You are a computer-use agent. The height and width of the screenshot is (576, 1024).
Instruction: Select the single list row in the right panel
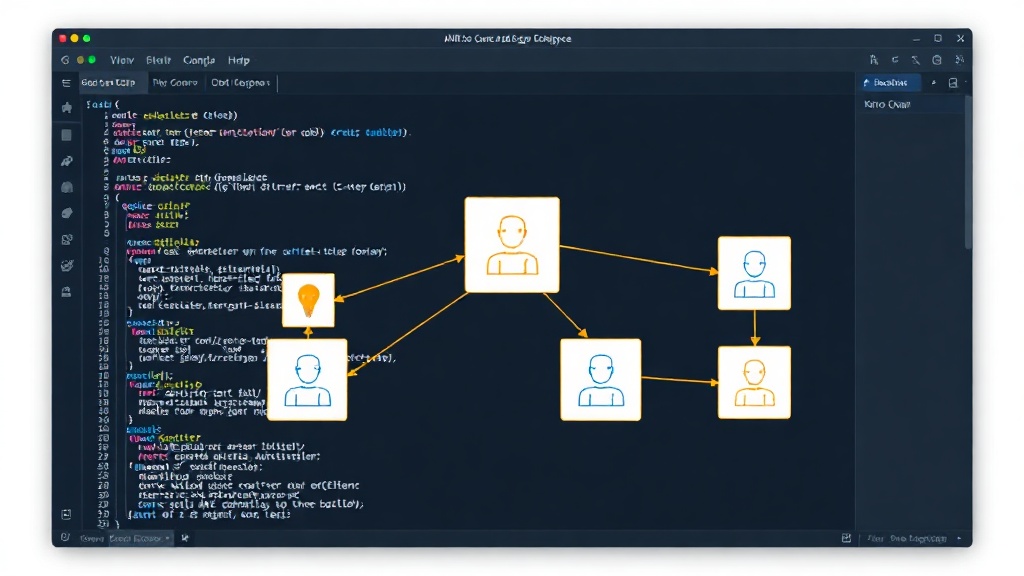coord(911,104)
